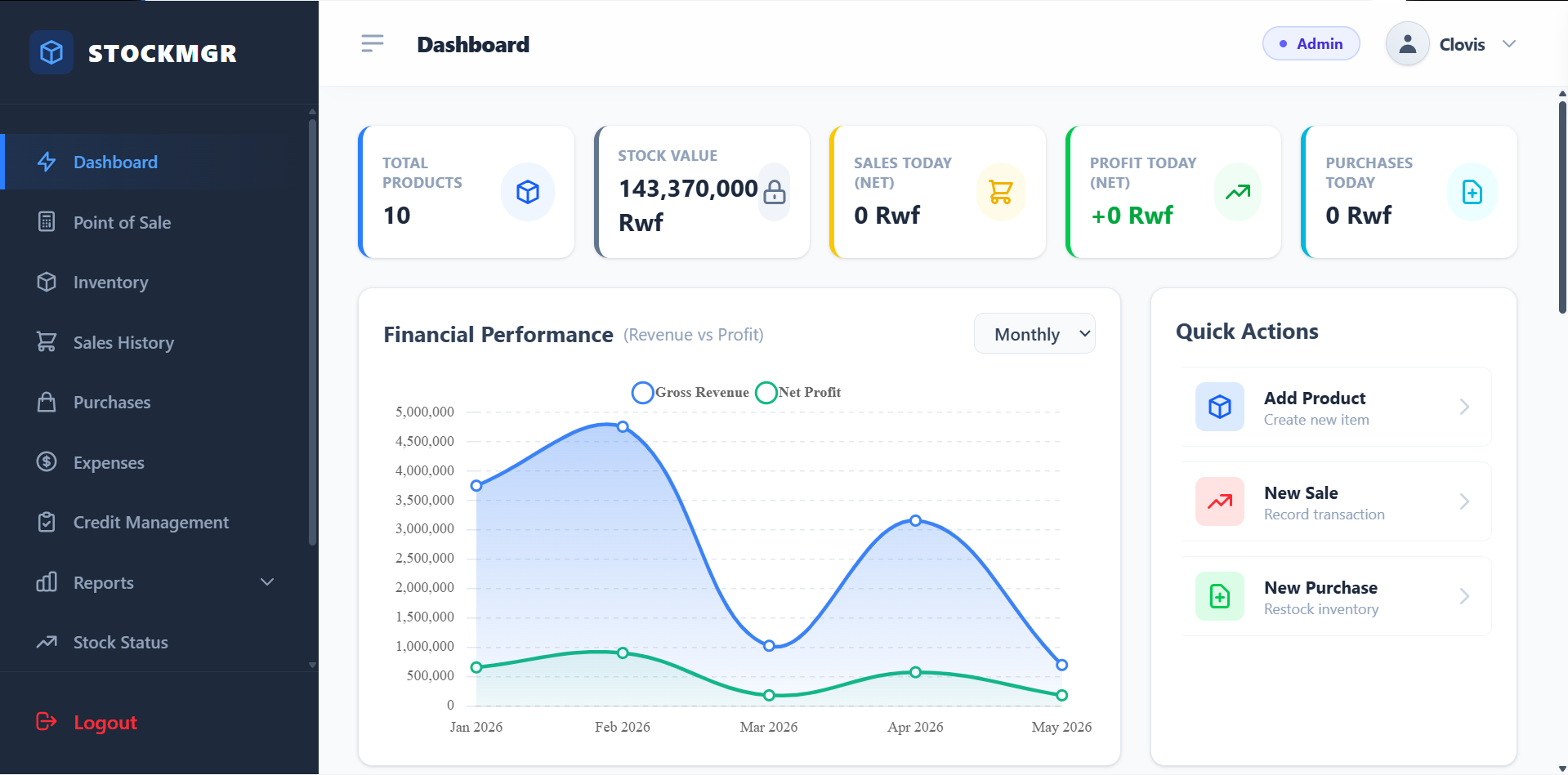Select the New Purchase quick action
Screen dimensions: 1568x775
[1337, 596]
